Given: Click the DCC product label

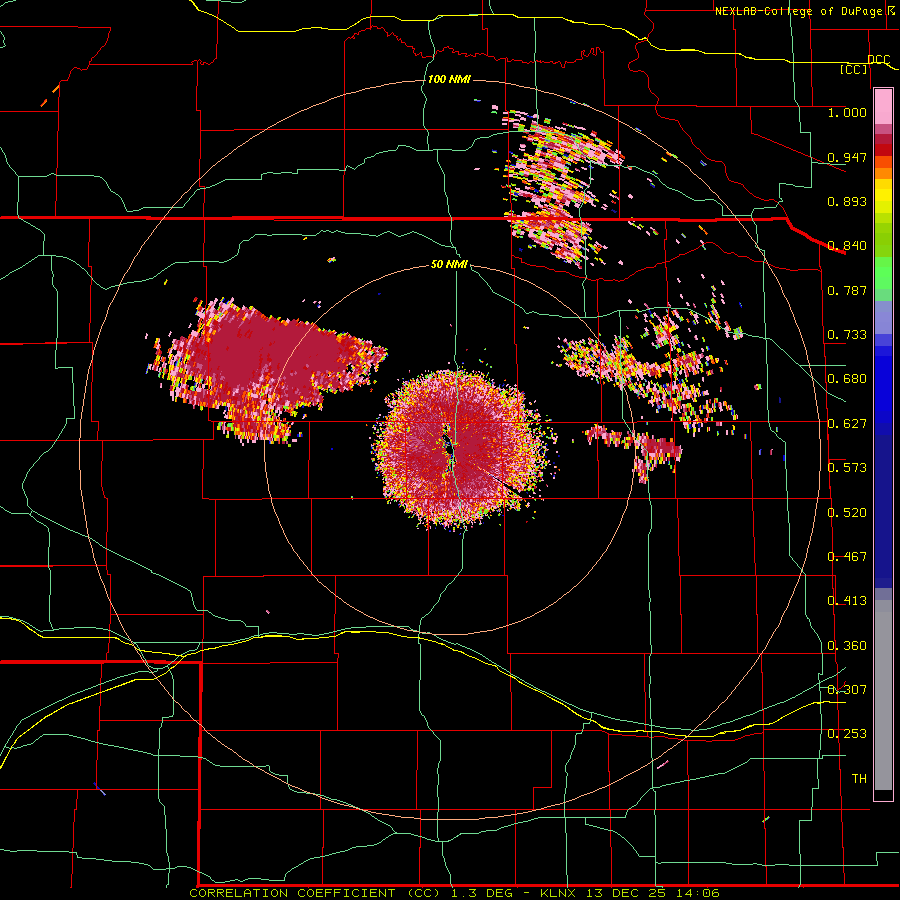Looking at the screenshot, I should (879, 60).
